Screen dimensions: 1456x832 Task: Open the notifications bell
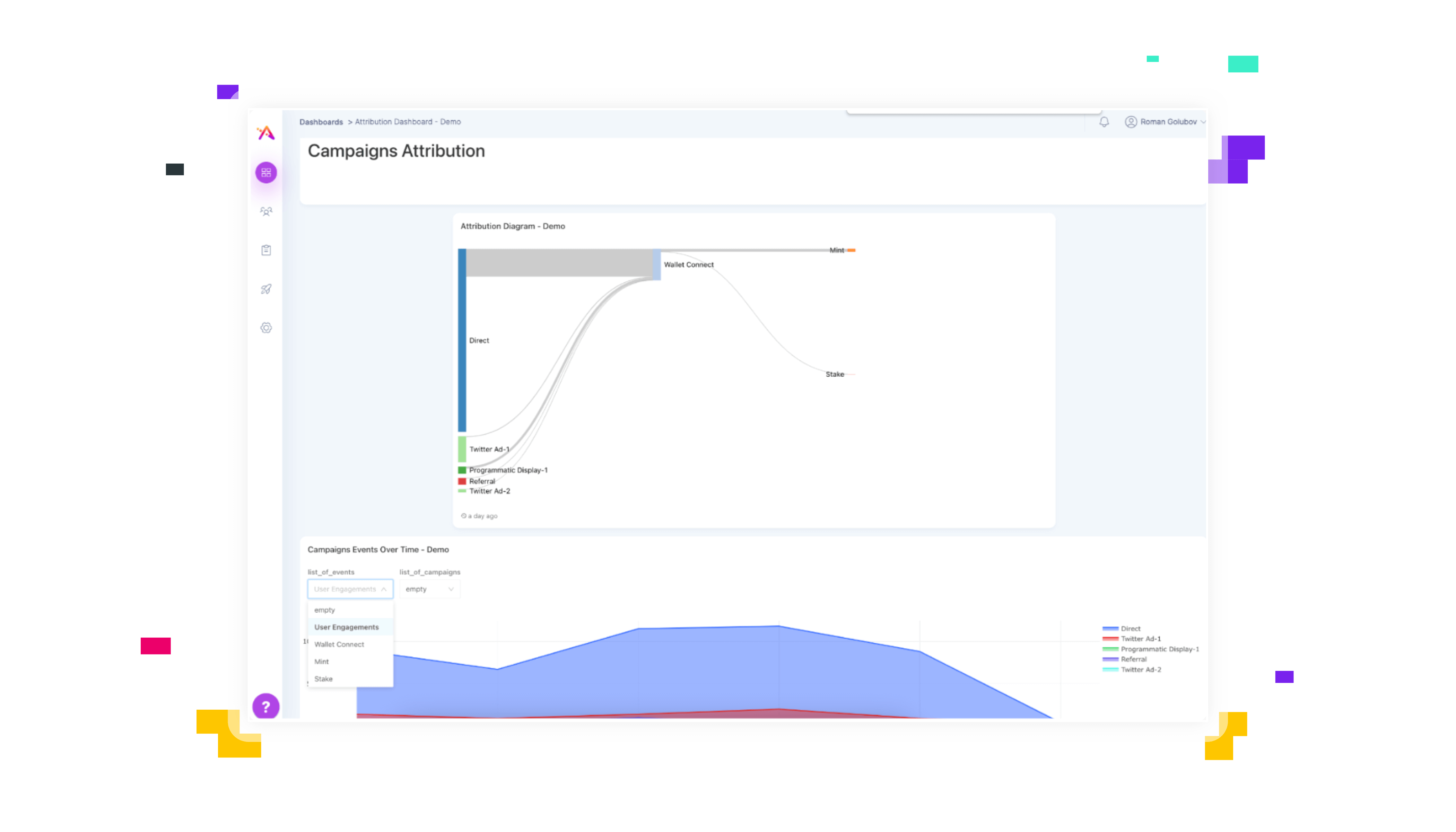pos(1104,122)
